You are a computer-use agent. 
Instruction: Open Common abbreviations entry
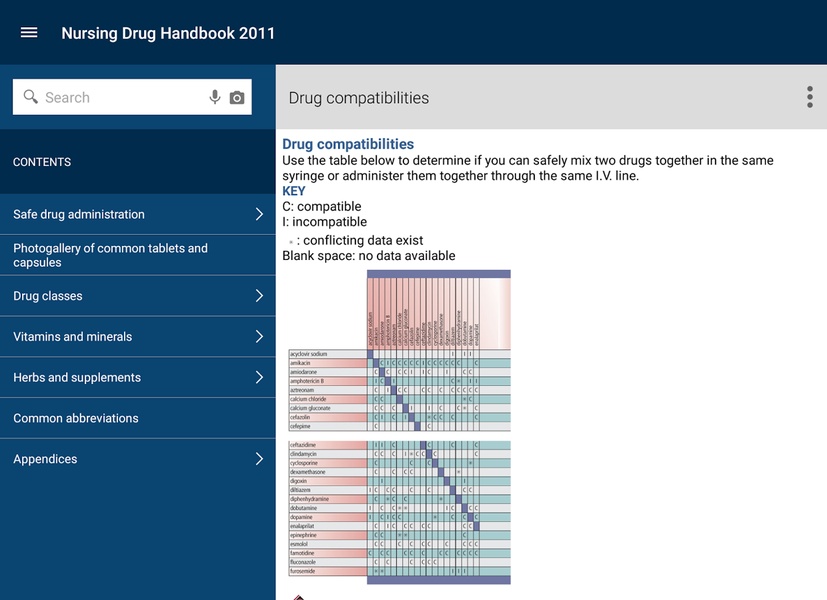[x=138, y=418]
